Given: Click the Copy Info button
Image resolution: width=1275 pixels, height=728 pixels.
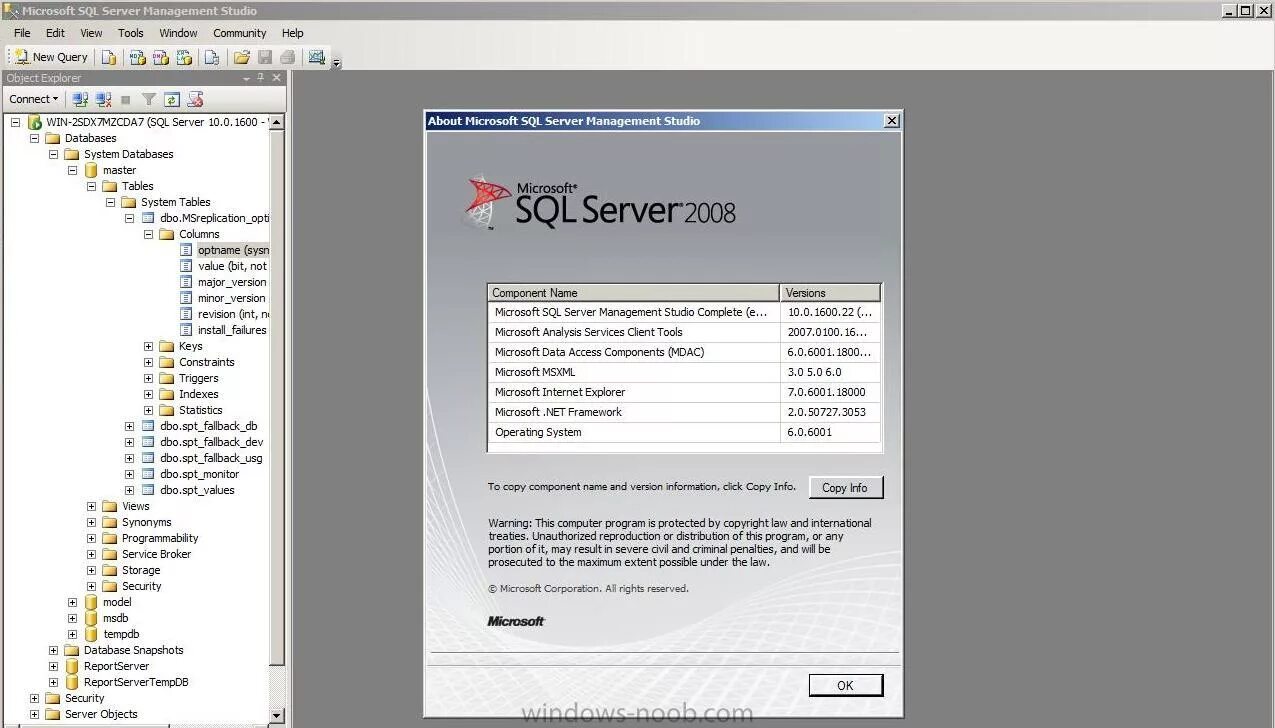Looking at the screenshot, I should coord(845,488).
